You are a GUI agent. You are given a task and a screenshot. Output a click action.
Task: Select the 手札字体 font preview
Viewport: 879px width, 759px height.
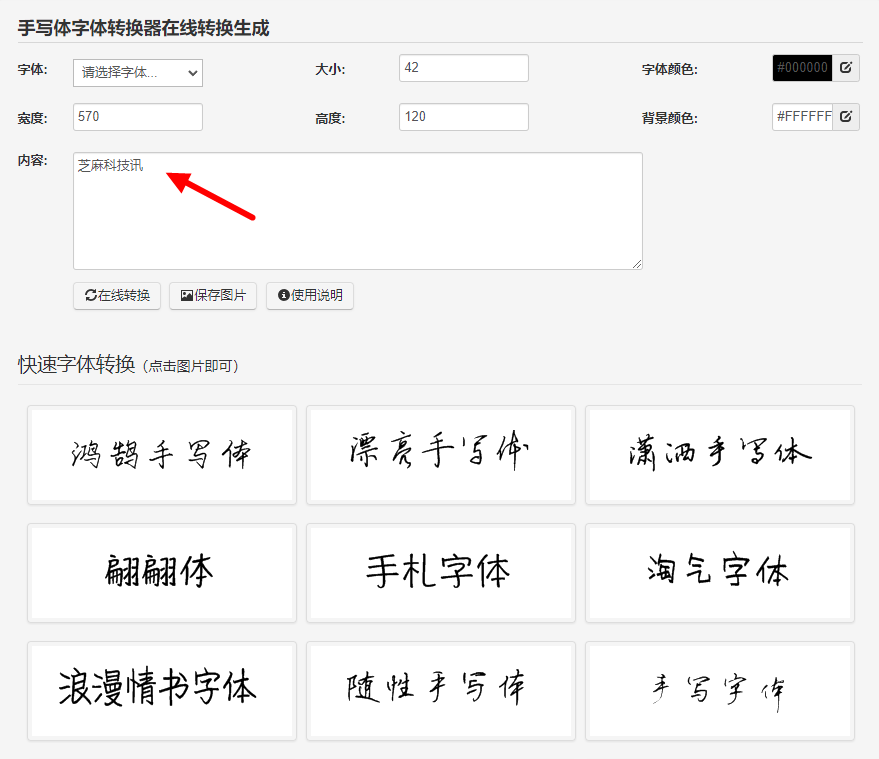tap(440, 573)
